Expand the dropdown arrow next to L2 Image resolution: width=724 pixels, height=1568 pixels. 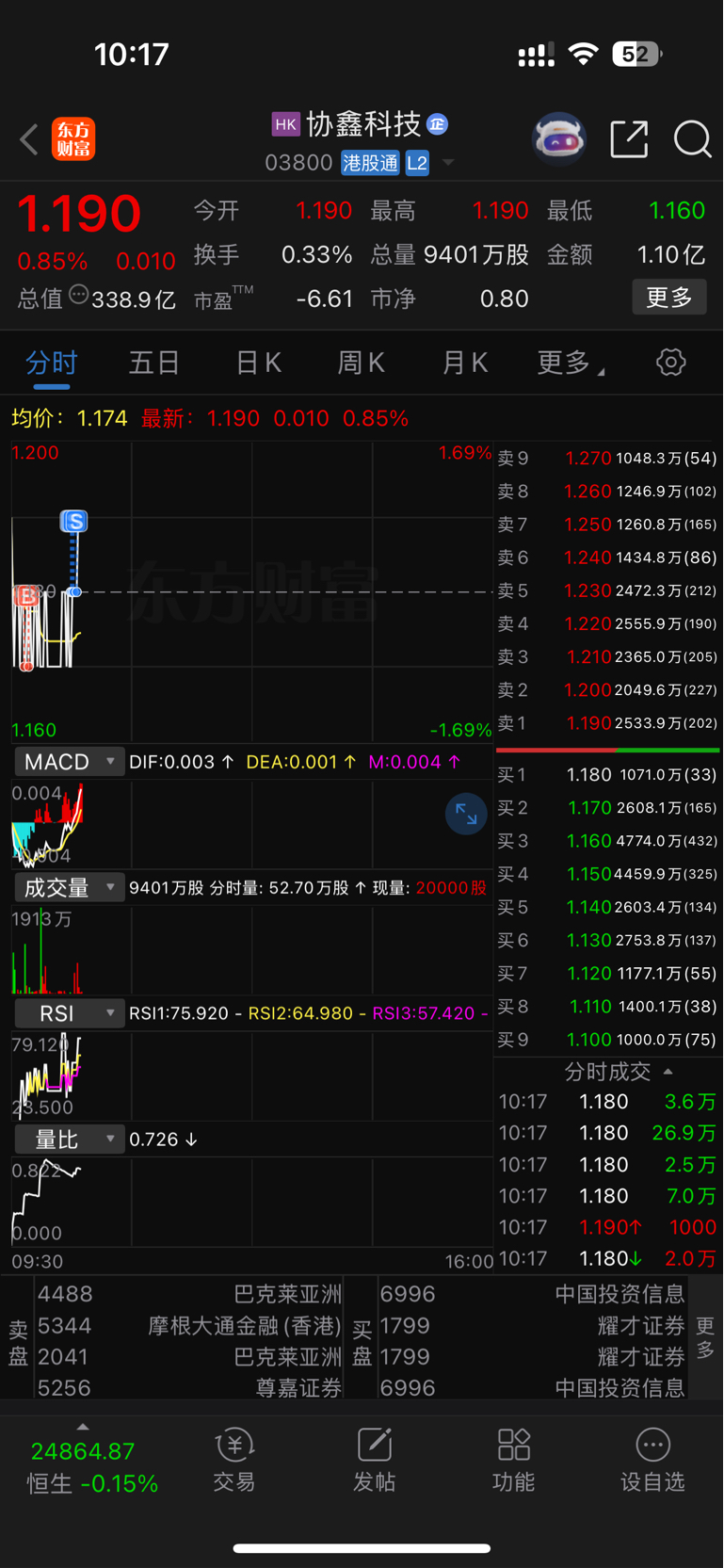[x=448, y=163]
